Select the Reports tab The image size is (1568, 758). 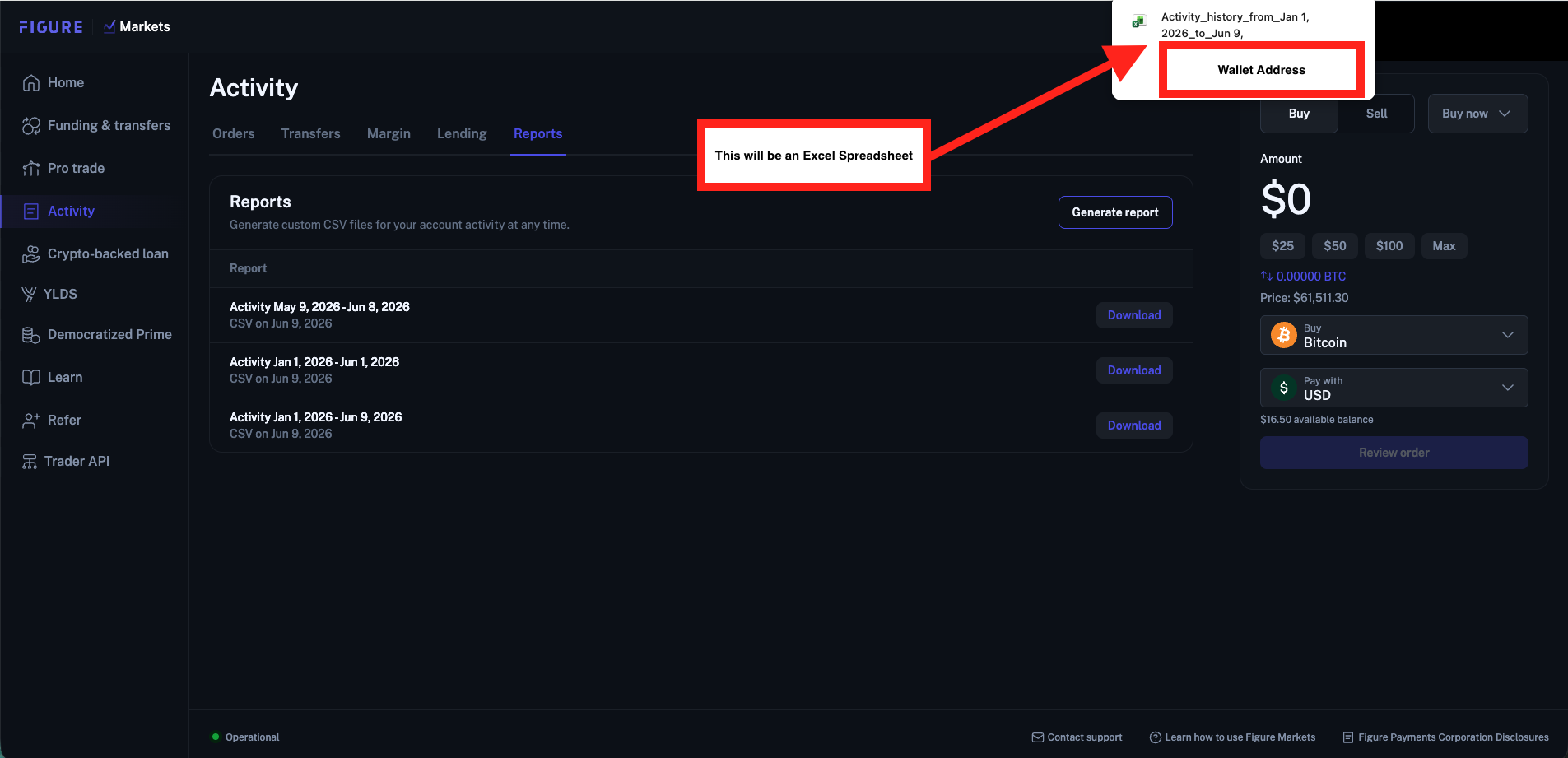(538, 134)
